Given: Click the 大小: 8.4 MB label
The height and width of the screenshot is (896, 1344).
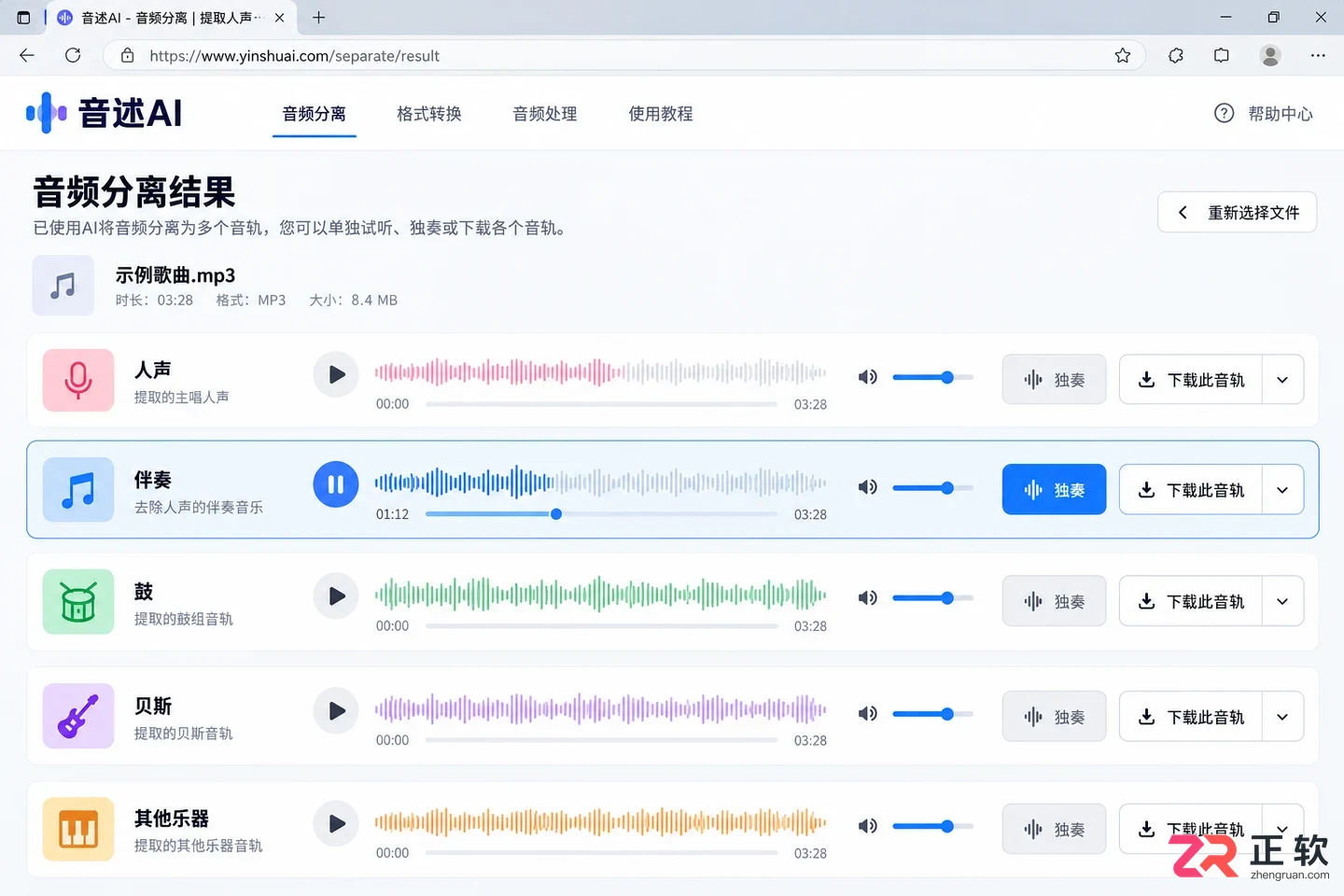Looking at the screenshot, I should [x=354, y=301].
